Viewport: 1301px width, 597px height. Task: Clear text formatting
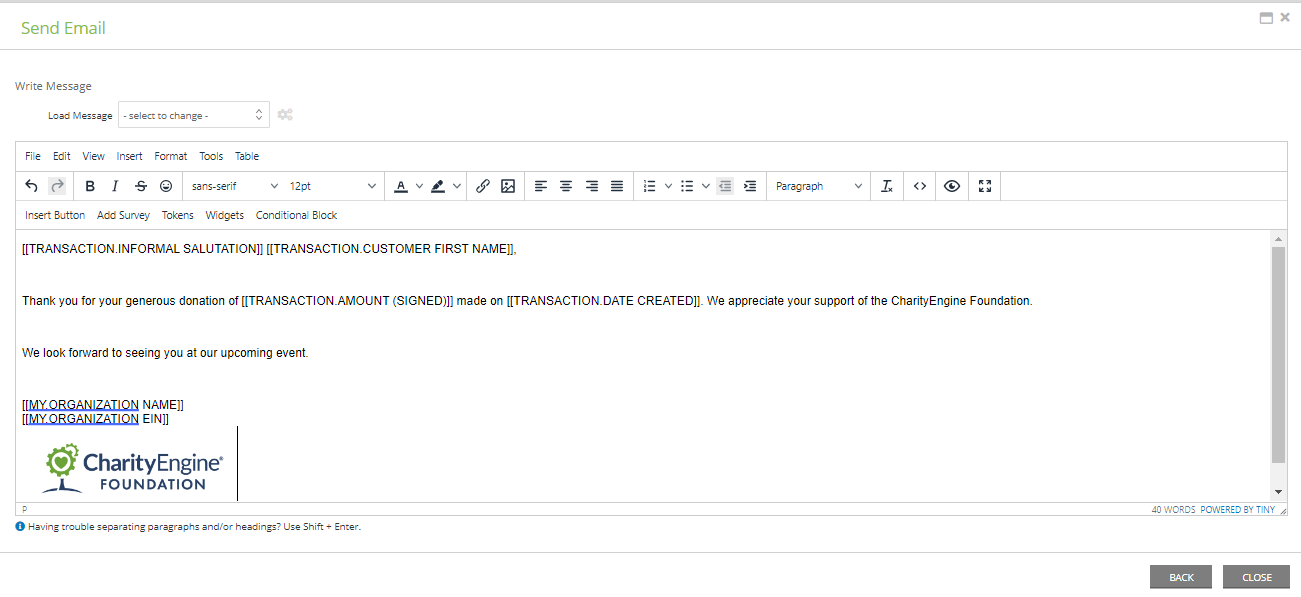coord(887,186)
